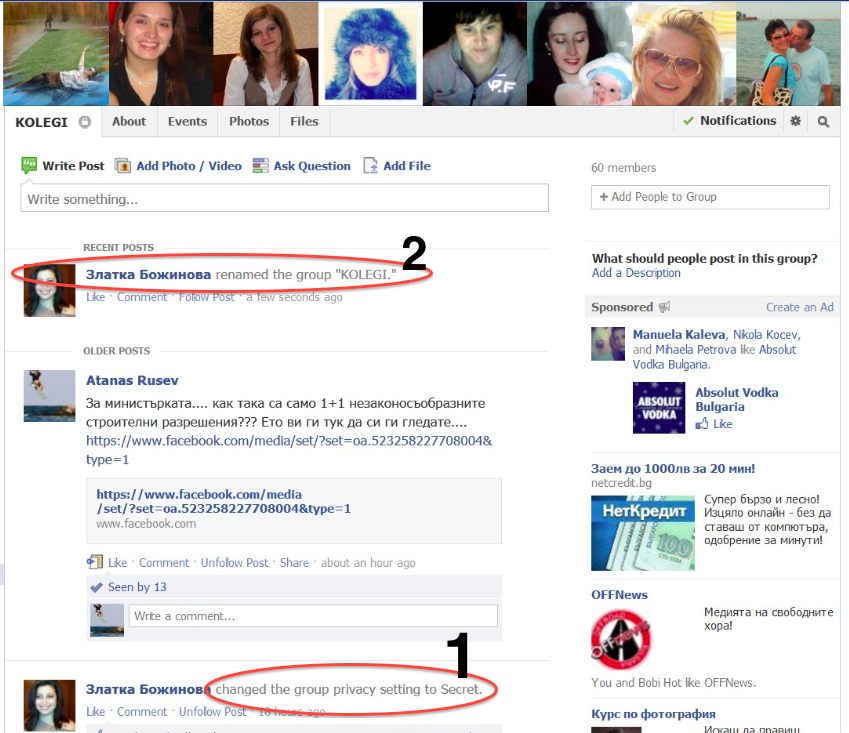The height and width of the screenshot is (733, 849).
Task: Click the Add a Description link
Action: pos(636,273)
